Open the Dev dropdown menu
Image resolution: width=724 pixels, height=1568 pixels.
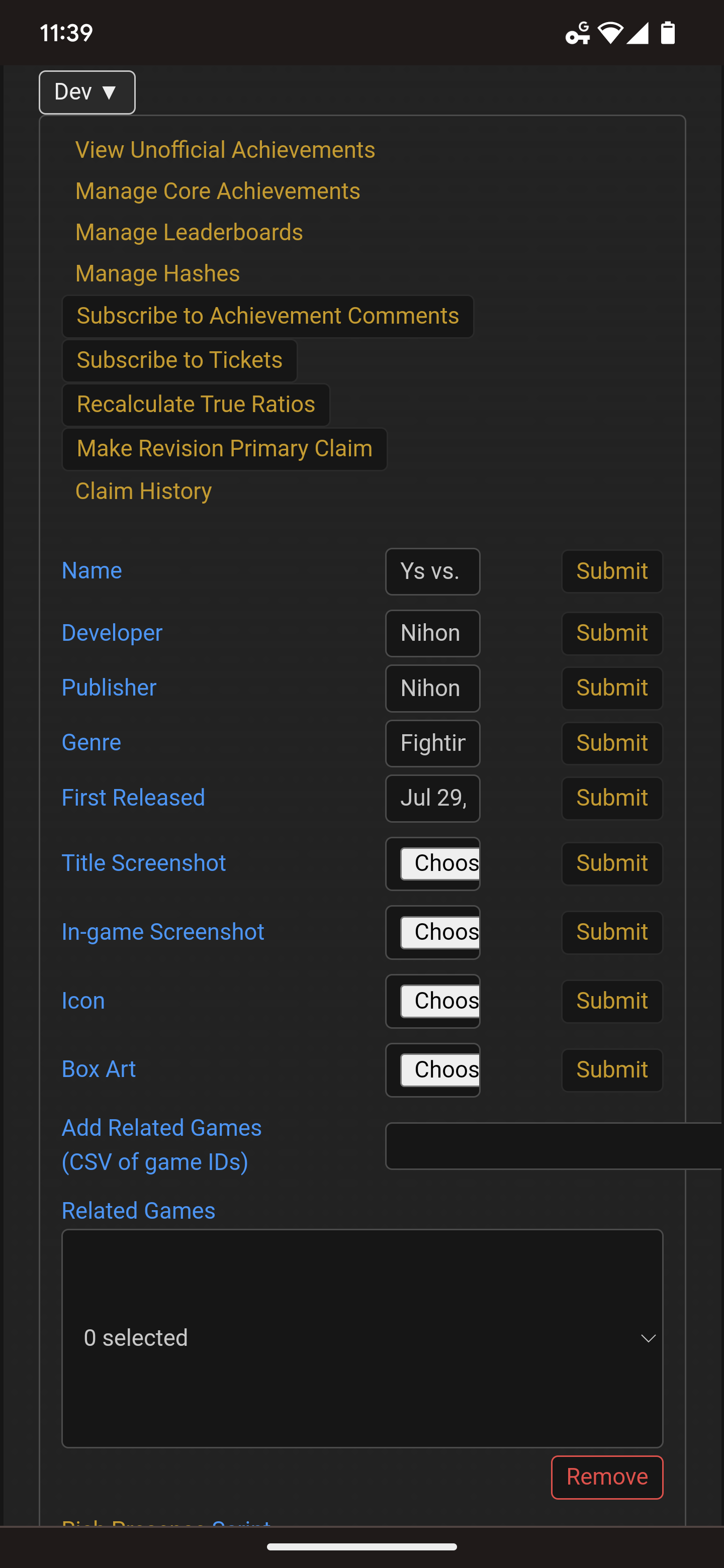click(x=86, y=92)
